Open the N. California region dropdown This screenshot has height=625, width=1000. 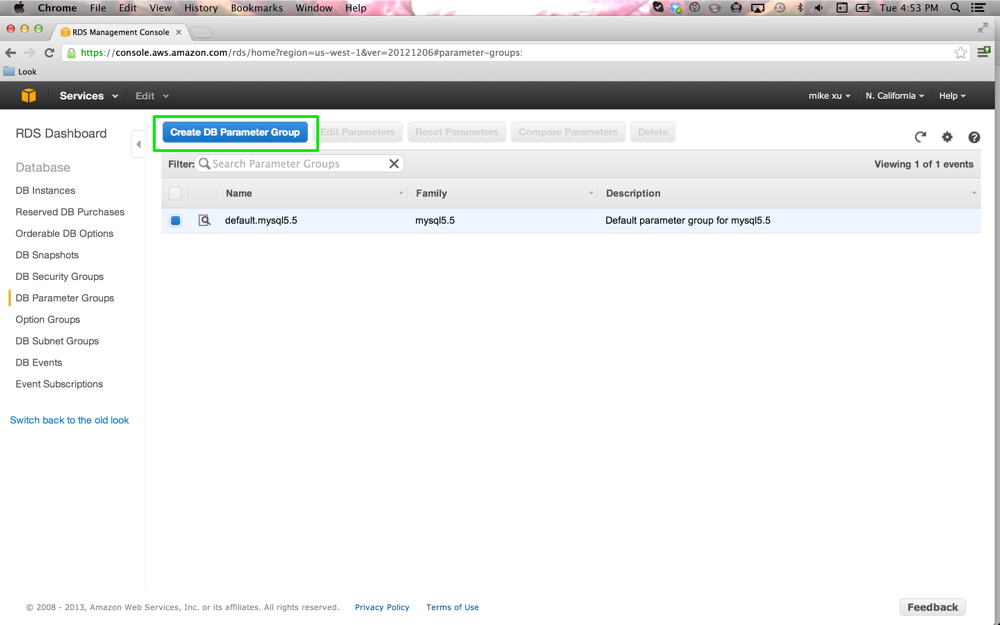(x=894, y=96)
